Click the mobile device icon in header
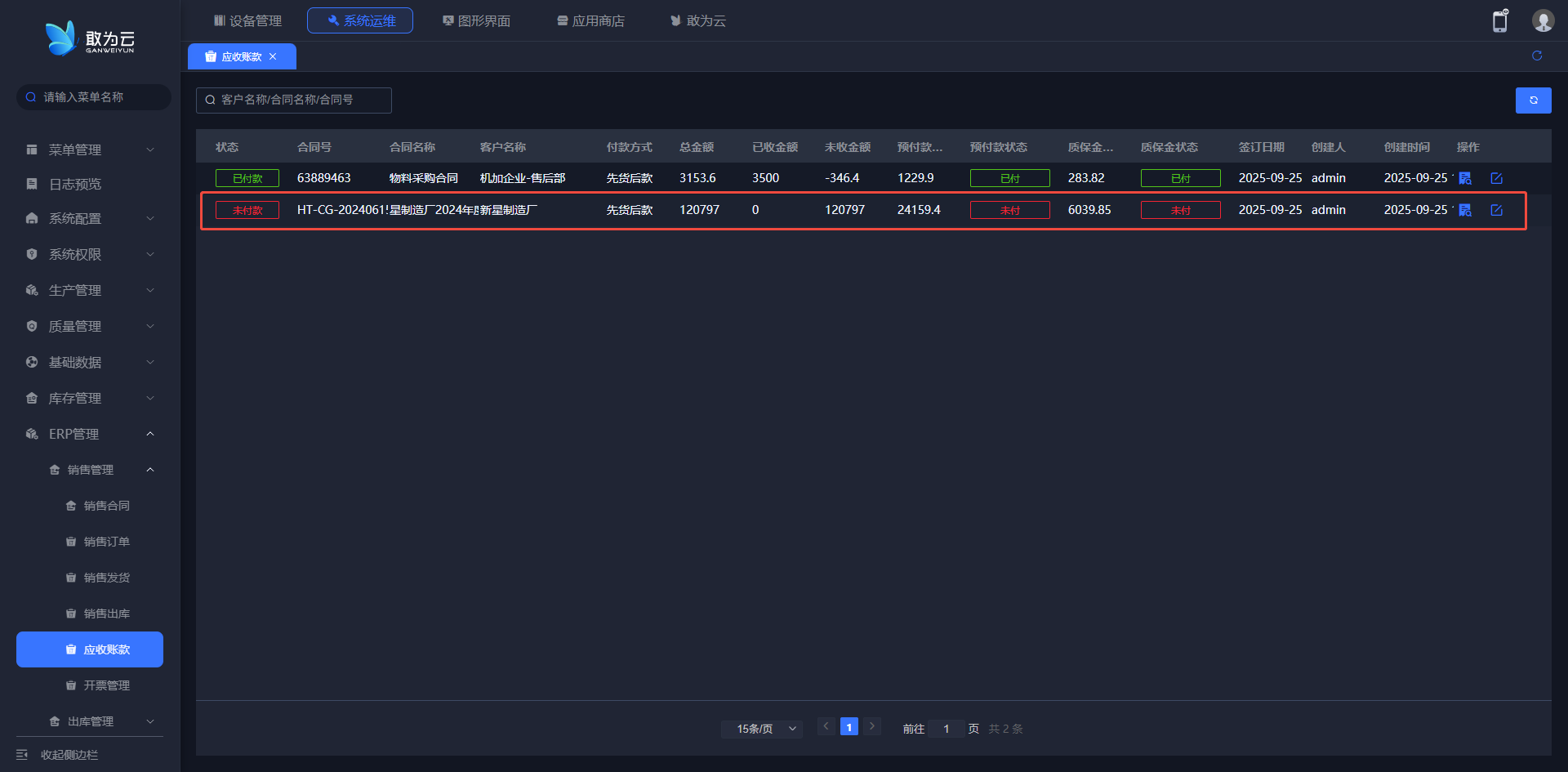1568x772 pixels. [1500, 20]
